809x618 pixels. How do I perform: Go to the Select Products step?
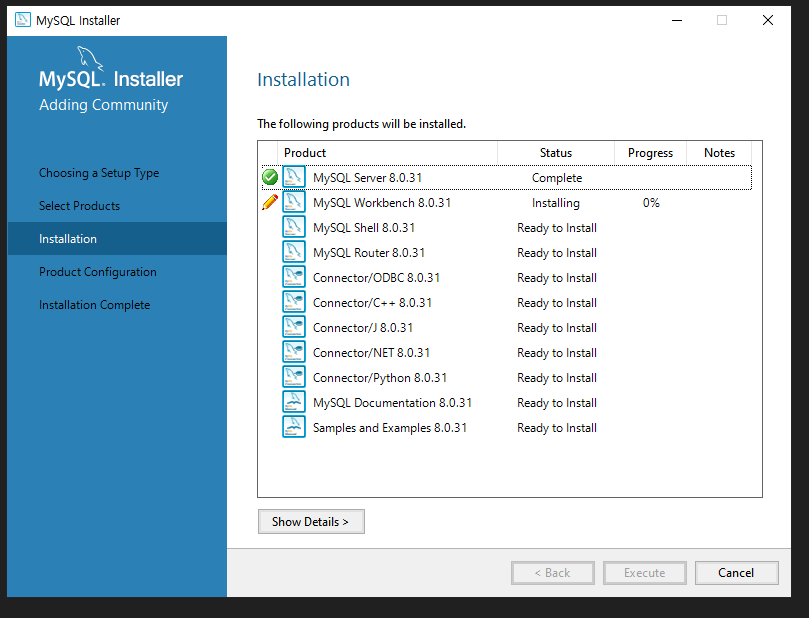point(79,206)
